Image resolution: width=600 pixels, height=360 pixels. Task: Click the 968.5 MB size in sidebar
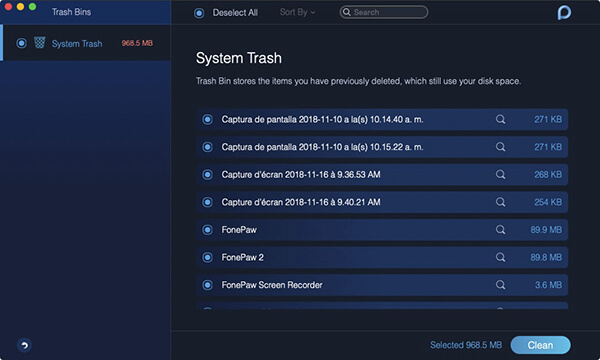tap(137, 43)
